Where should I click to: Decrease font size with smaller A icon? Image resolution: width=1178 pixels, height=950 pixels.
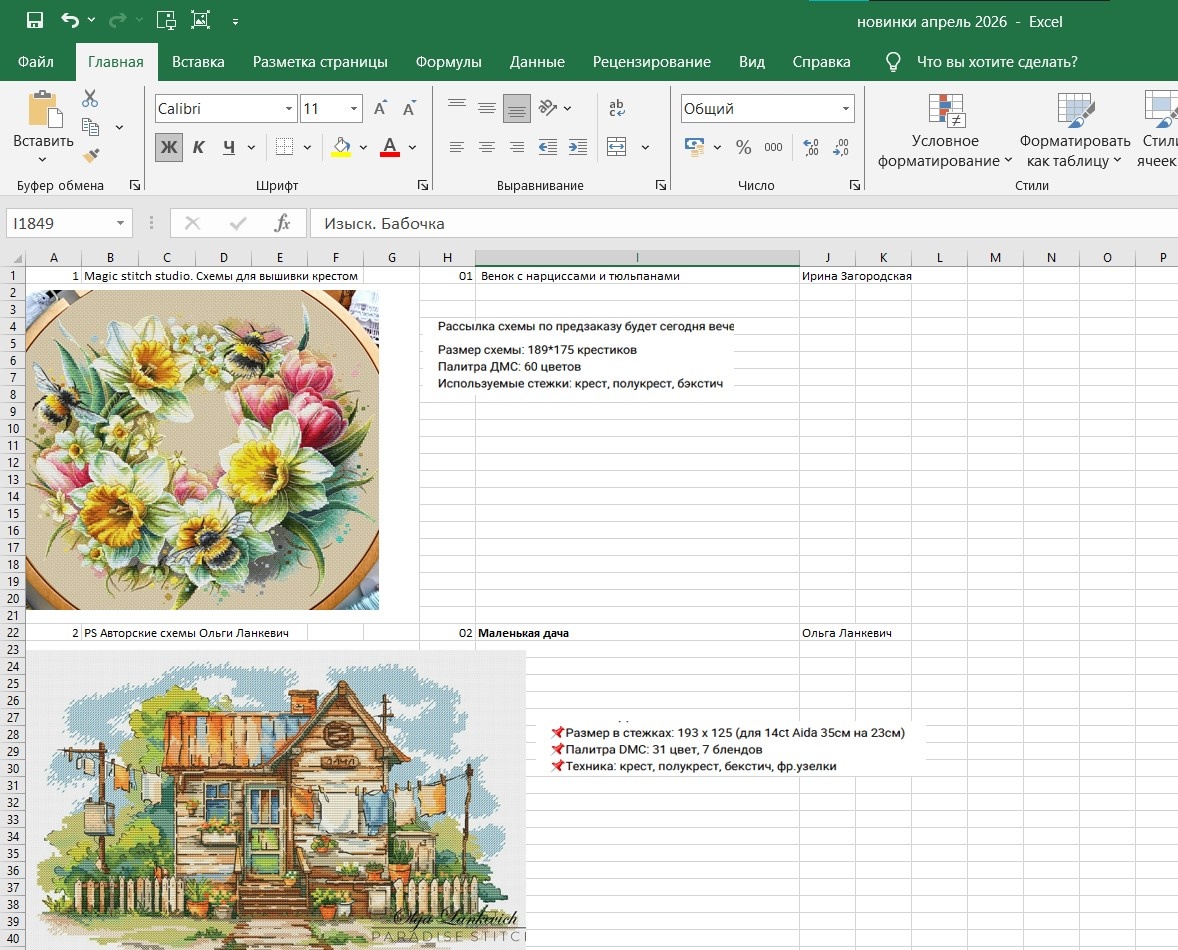click(409, 109)
